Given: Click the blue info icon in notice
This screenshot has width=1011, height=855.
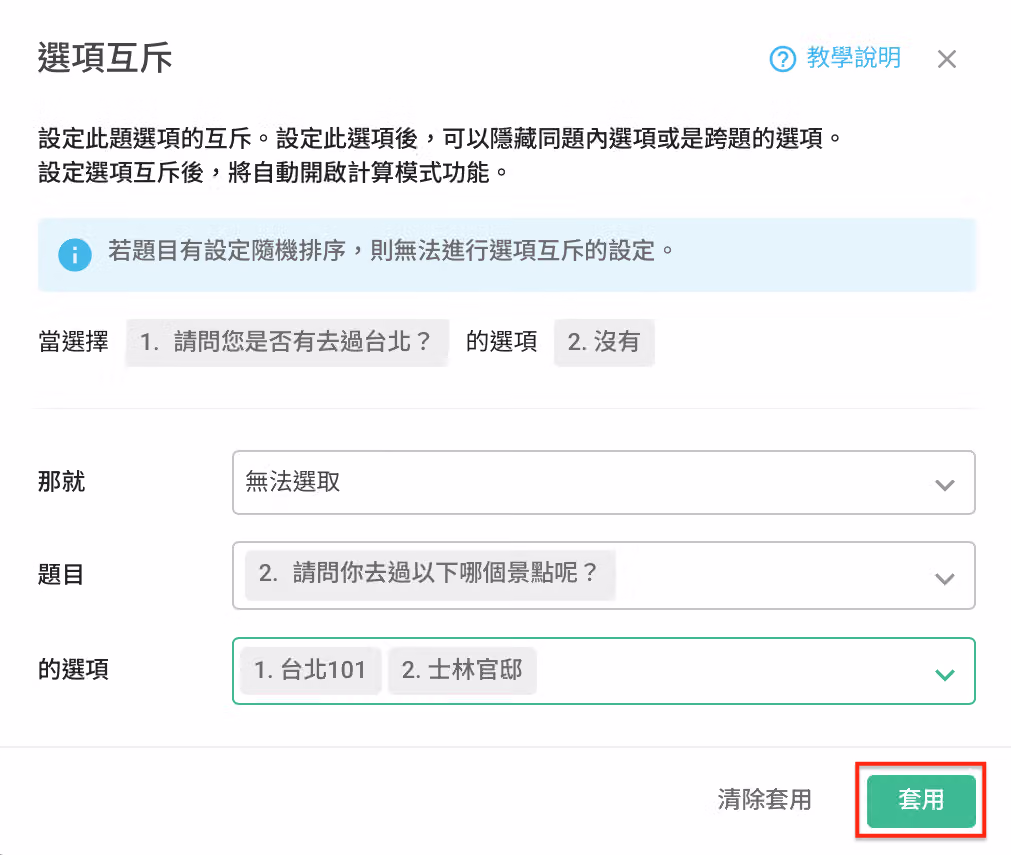Looking at the screenshot, I should point(75,255).
